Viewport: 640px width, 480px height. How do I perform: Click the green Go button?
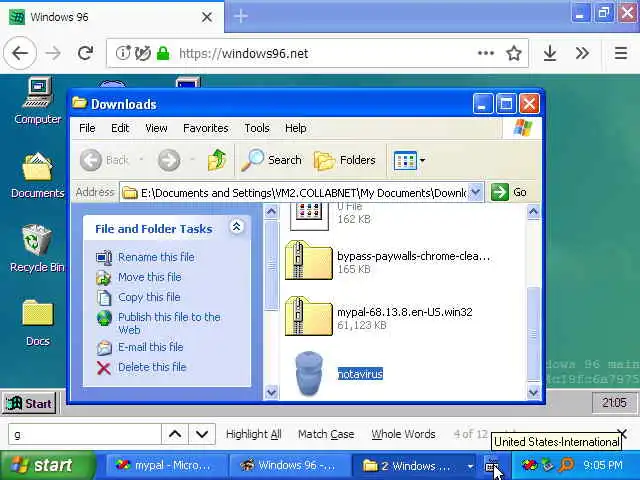click(509, 192)
